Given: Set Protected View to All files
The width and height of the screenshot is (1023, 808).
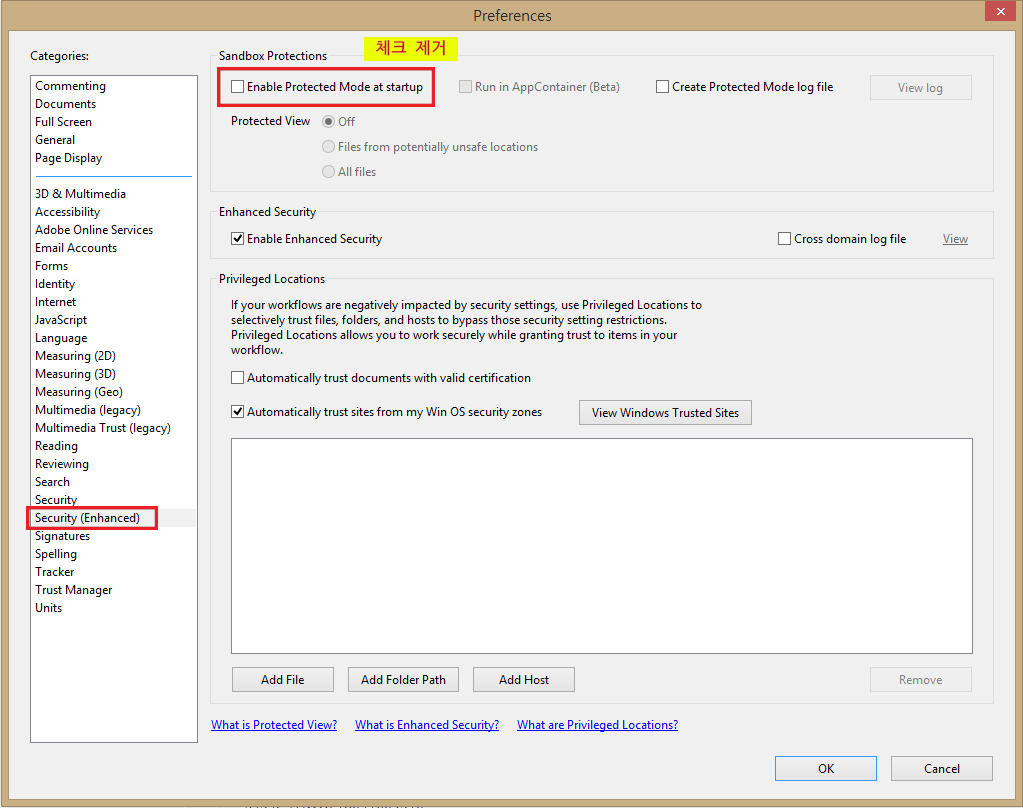Looking at the screenshot, I should coord(328,171).
